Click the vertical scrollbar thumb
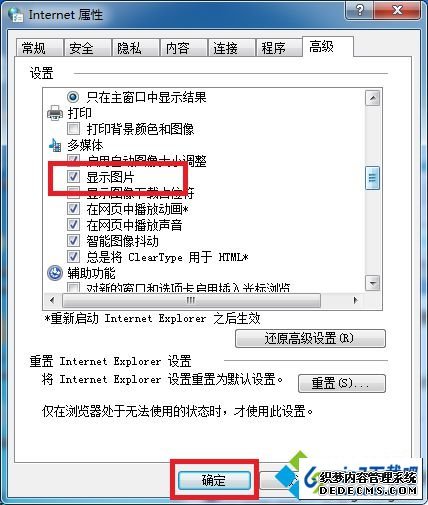 372,178
